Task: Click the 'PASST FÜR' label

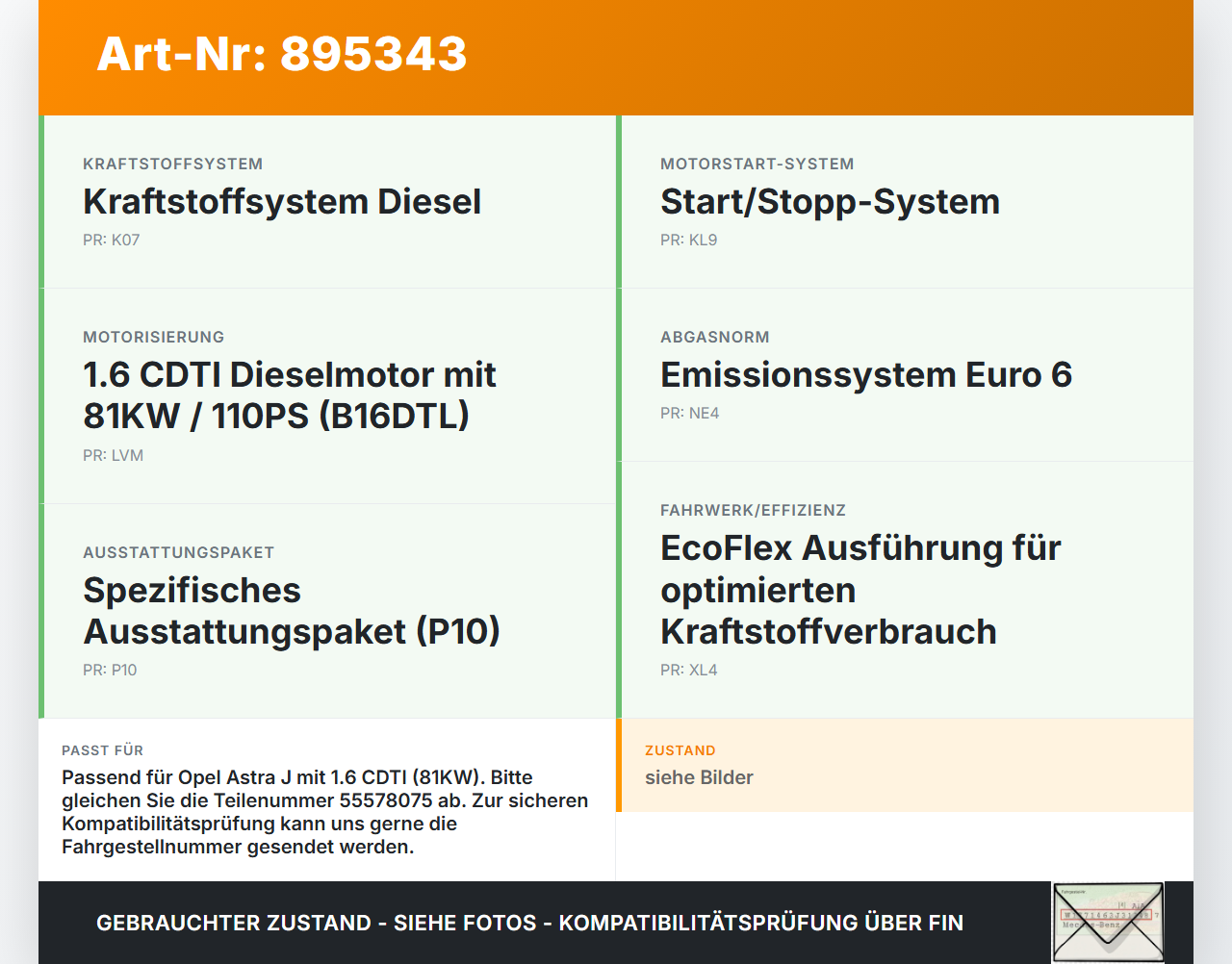Action: pos(103,750)
